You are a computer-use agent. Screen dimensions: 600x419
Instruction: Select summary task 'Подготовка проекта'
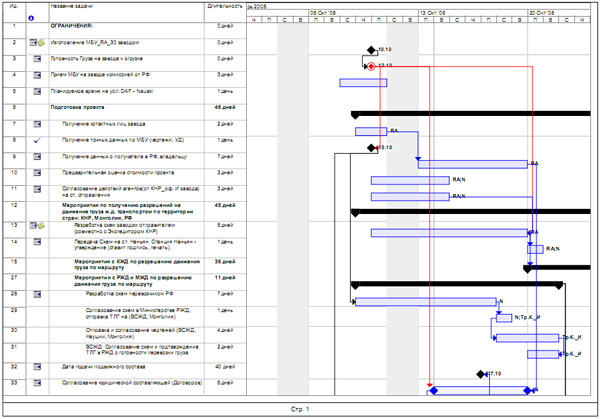point(91,105)
